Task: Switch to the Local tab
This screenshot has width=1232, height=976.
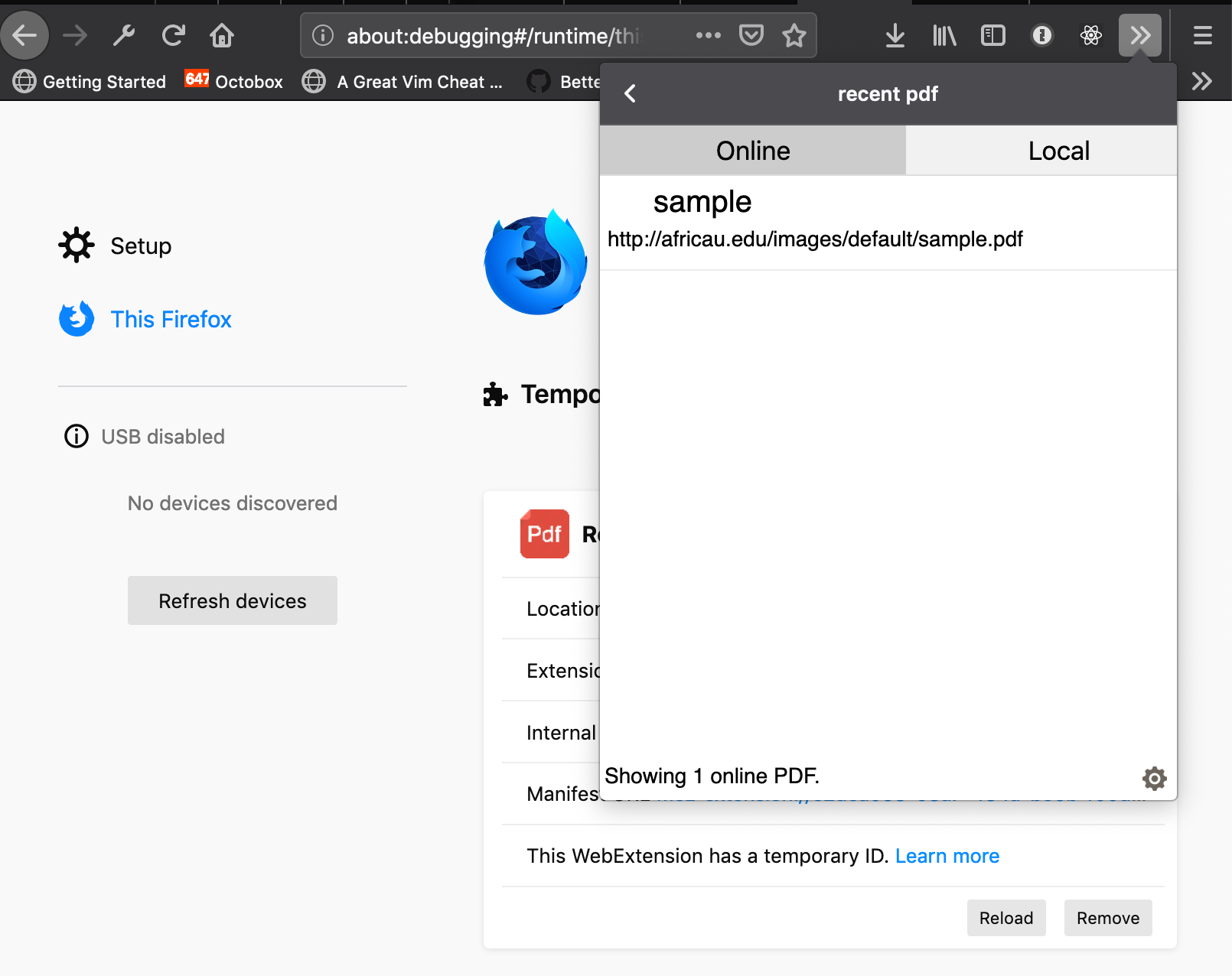Action: (x=1041, y=151)
